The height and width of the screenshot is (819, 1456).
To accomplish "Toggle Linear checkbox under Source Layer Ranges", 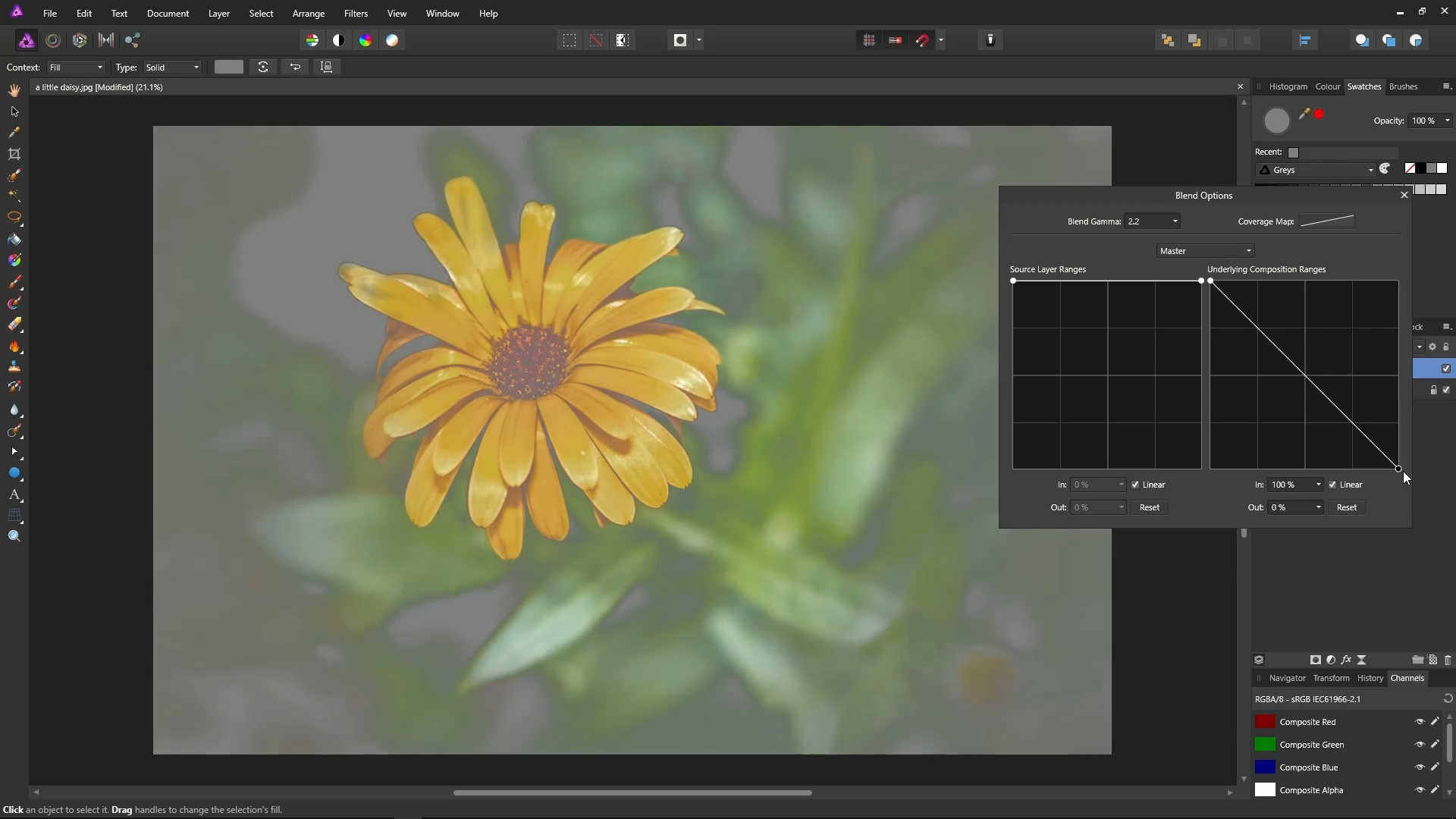I will [1135, 485].
